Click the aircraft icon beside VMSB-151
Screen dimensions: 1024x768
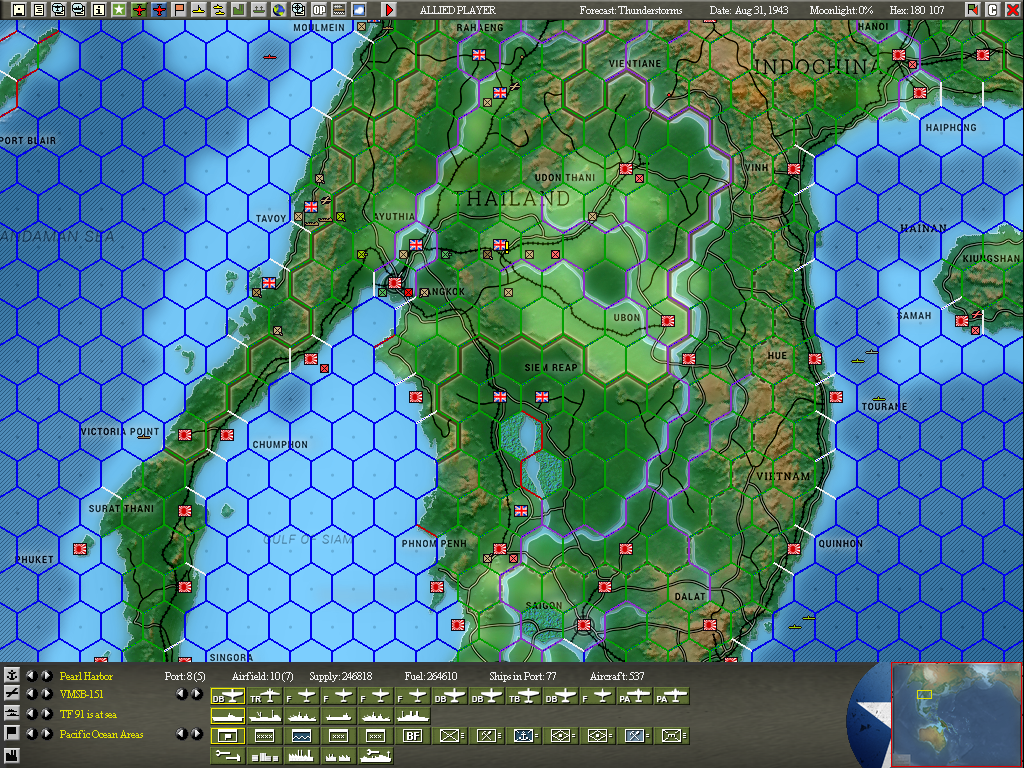11,694
